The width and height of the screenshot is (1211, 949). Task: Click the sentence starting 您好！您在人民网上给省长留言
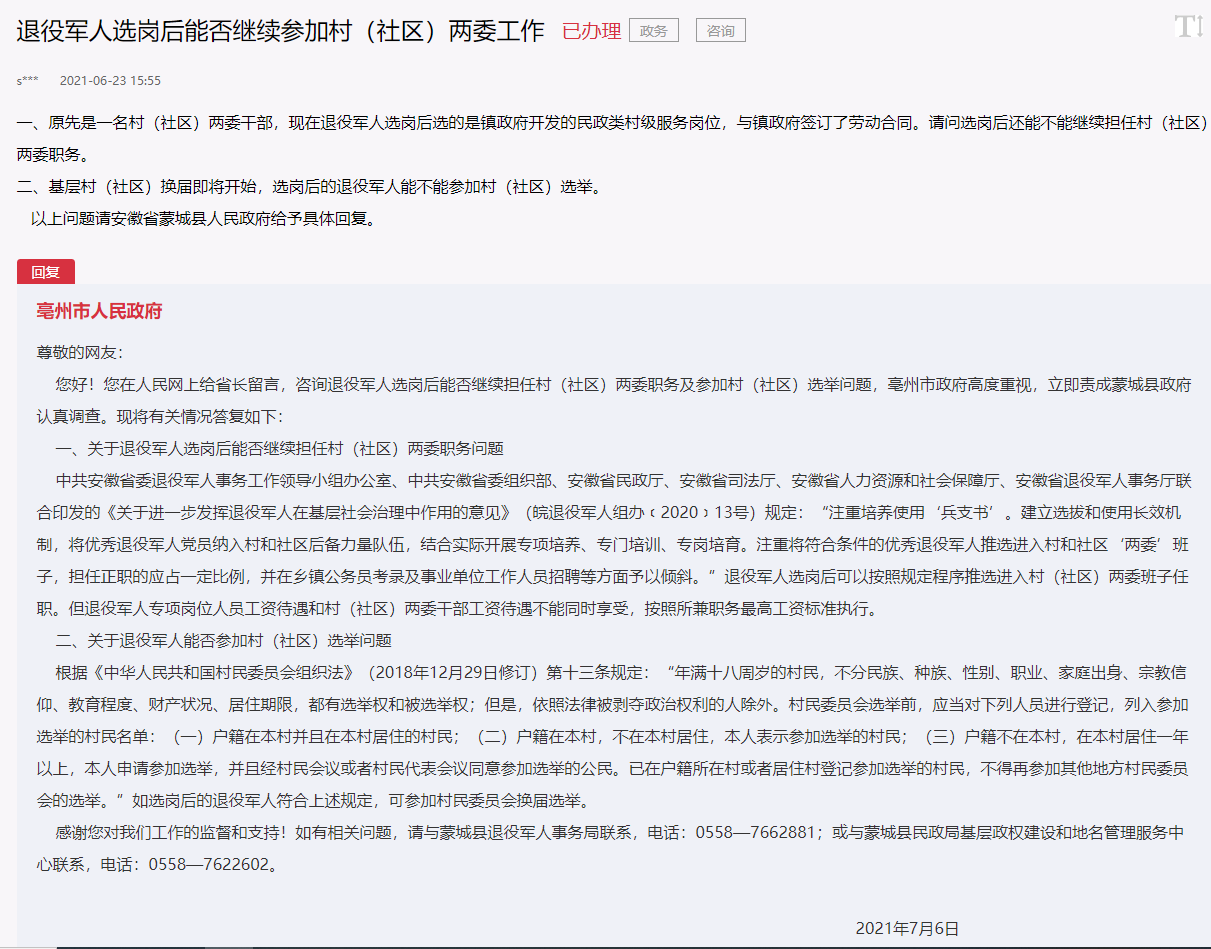pos(614,400)
